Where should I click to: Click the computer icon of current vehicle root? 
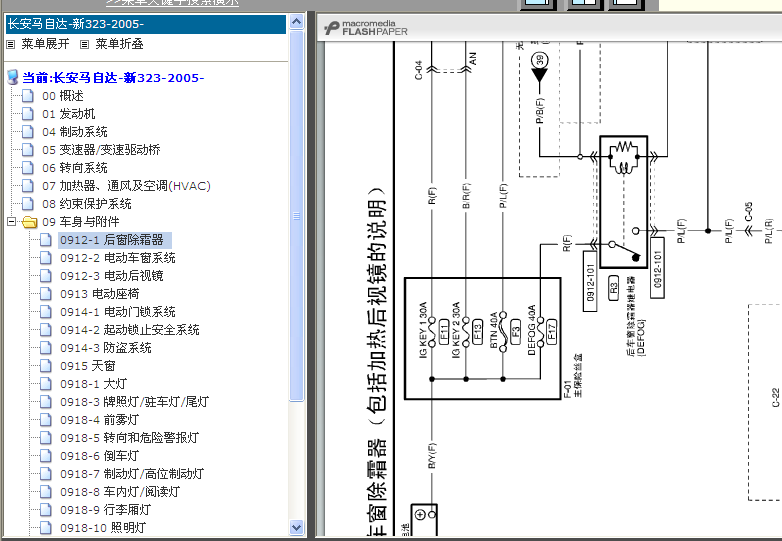[13, 77]
